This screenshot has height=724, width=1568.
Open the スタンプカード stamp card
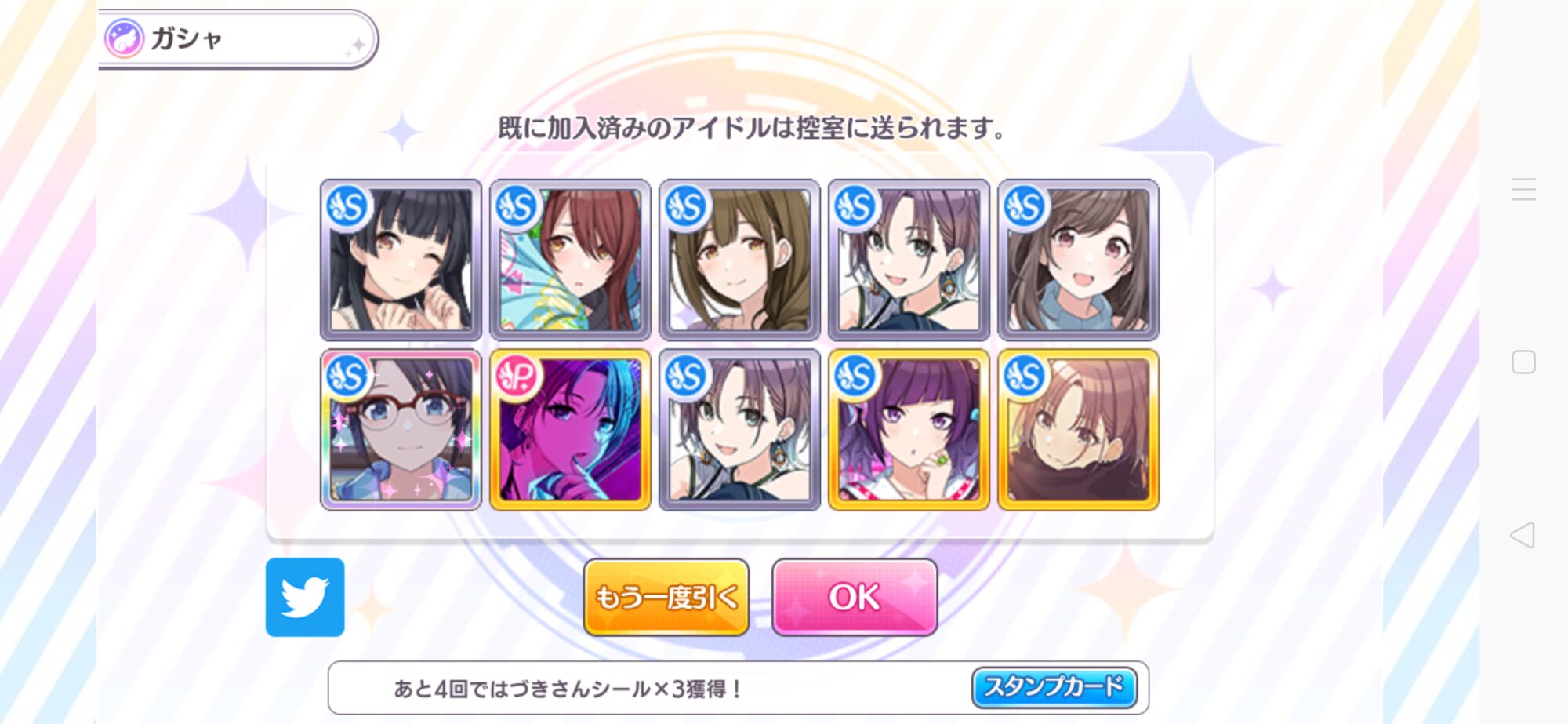point(1054,687)
